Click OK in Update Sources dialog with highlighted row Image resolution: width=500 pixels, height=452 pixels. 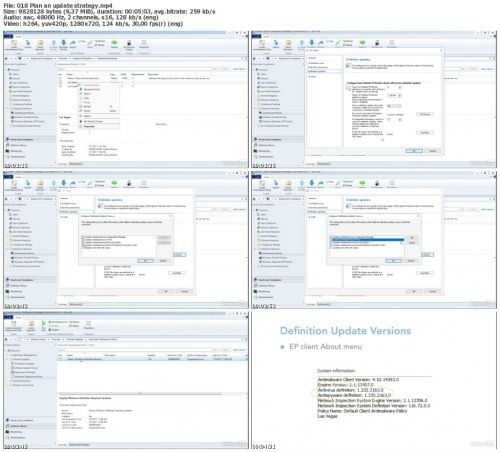pyautogui.click(x=394, y=261)
